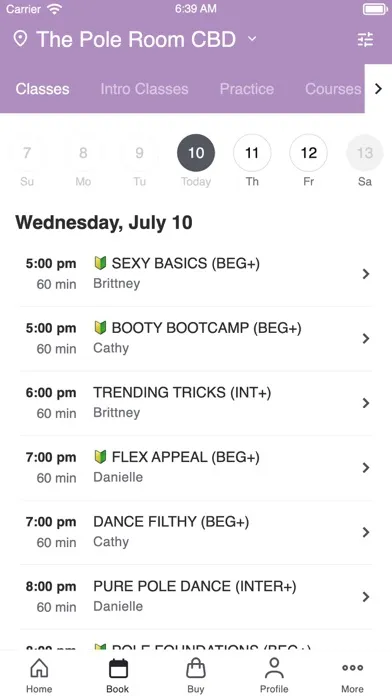Select Saturday 13 date
The image size is (392, 696).
(365, 153)
